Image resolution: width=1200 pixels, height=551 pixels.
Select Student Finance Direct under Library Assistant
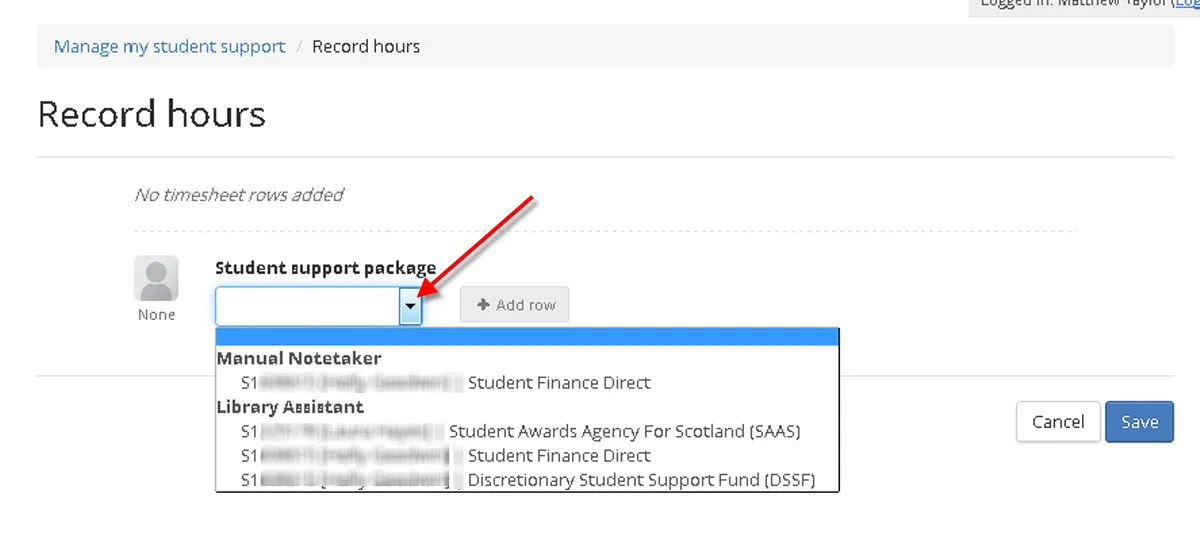(528, 456)
